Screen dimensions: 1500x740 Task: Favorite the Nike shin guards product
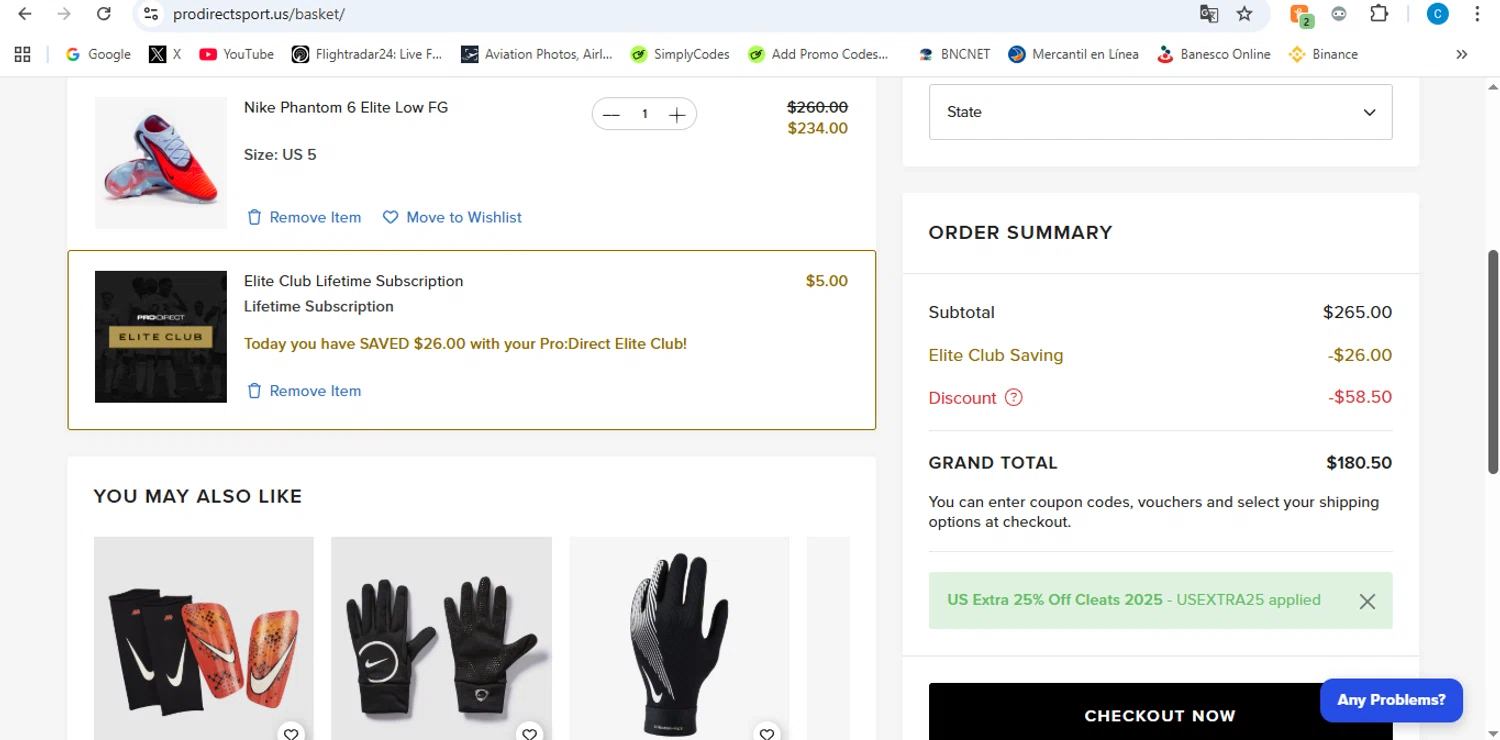pos(291,733)
